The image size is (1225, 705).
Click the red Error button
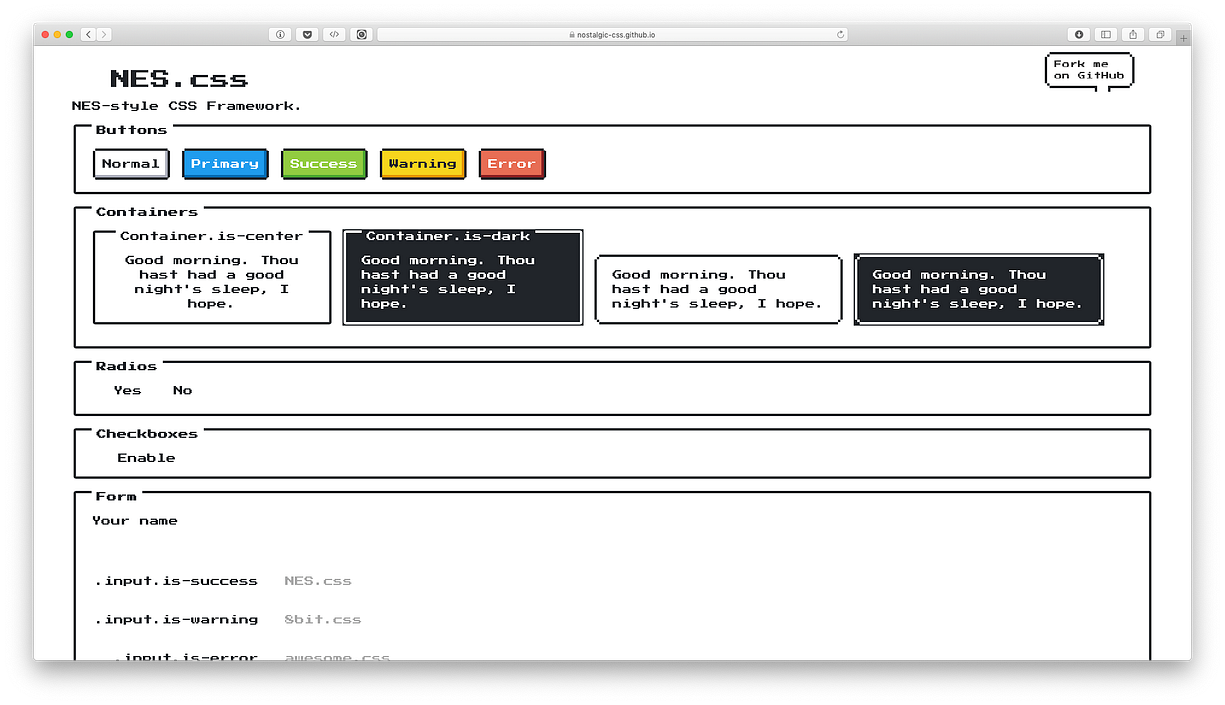(x=512, y=164)
